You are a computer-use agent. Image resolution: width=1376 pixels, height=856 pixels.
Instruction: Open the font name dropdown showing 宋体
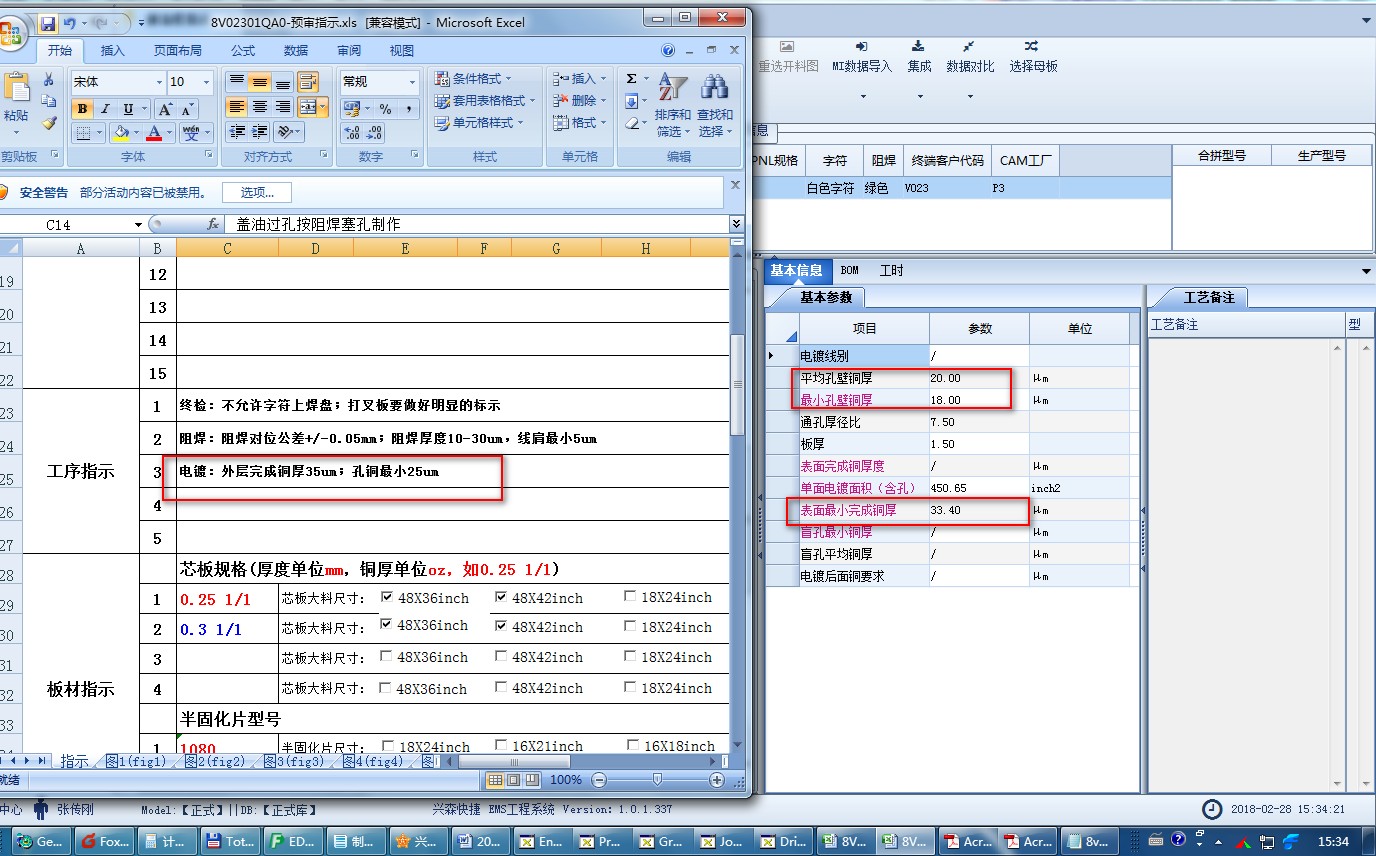pos(159,82)
